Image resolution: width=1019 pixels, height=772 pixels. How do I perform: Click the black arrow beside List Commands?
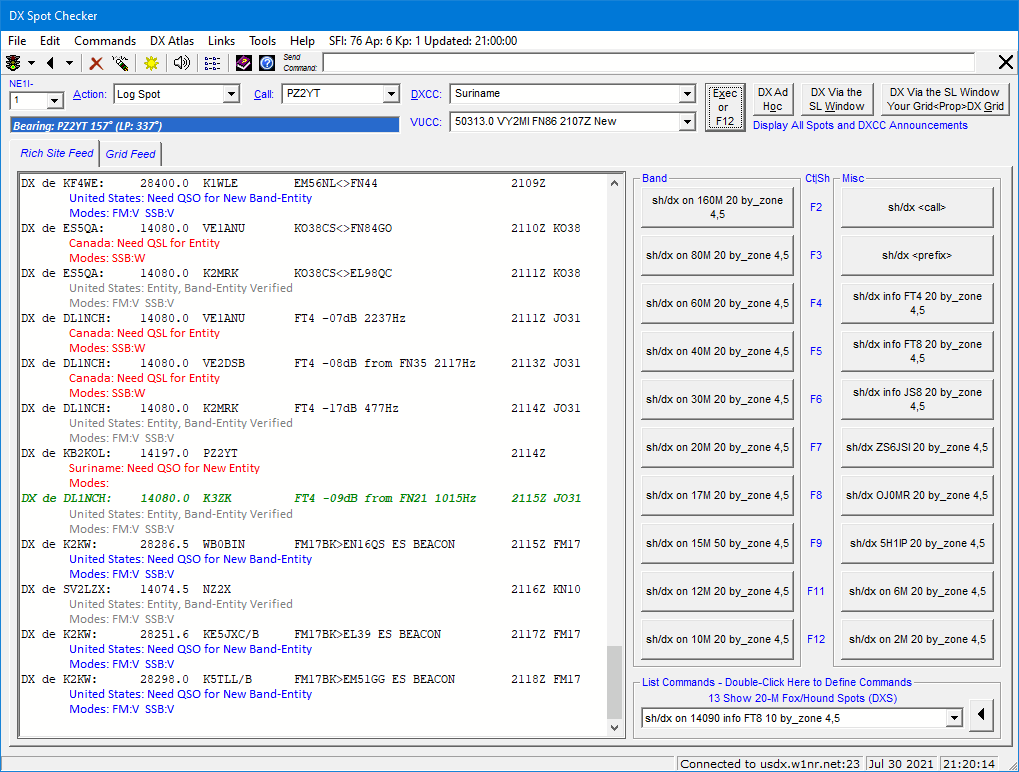coord(981,715)
